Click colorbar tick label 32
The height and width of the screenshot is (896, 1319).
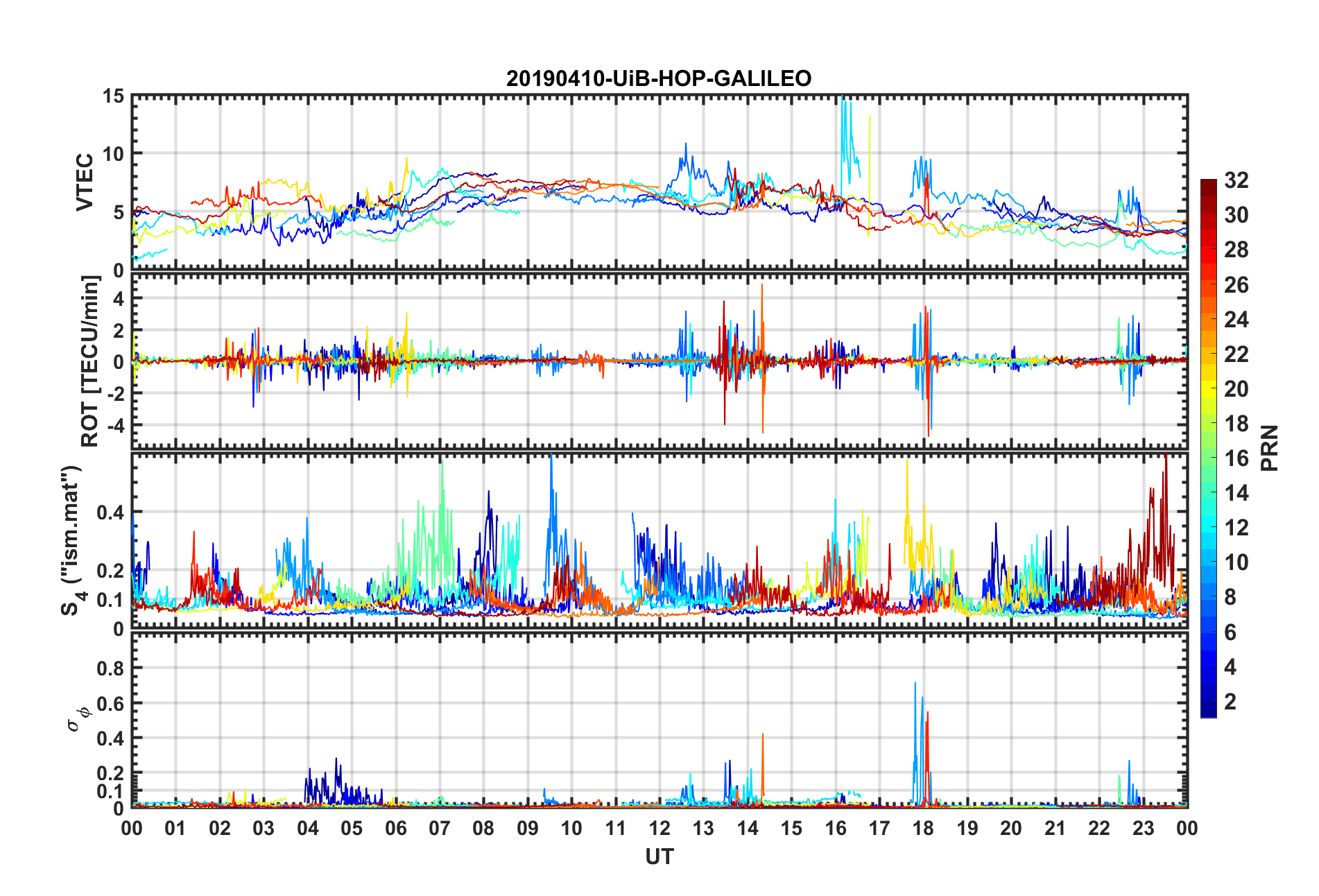click(x=1236, y=180)
